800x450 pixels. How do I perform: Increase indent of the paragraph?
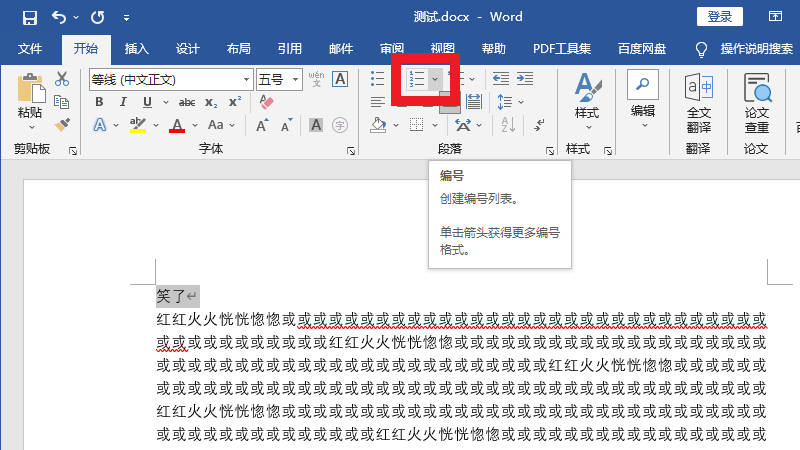tap(523, 79)
